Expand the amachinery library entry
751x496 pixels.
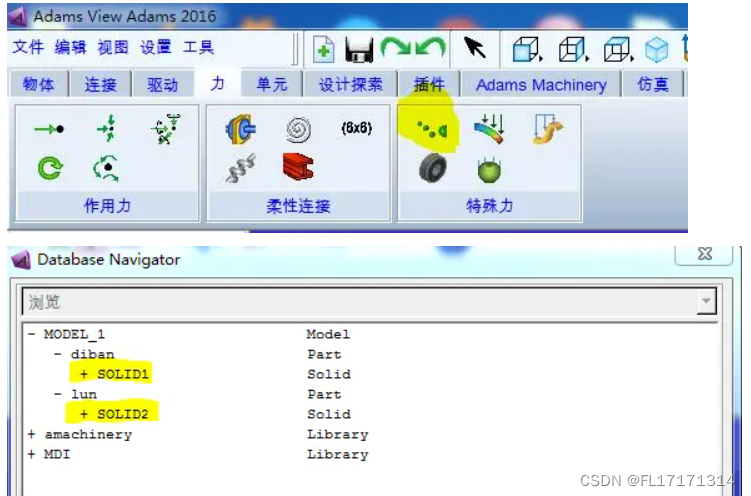[x=33, y=434]
